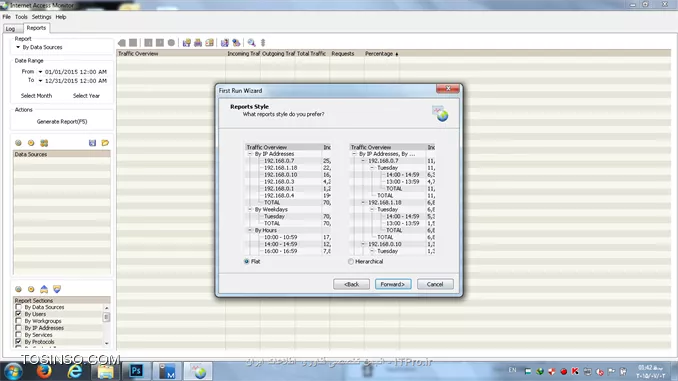Switch to the Reports tab
678x381 pixels.
pyautogui.click(x=36, y=28)
